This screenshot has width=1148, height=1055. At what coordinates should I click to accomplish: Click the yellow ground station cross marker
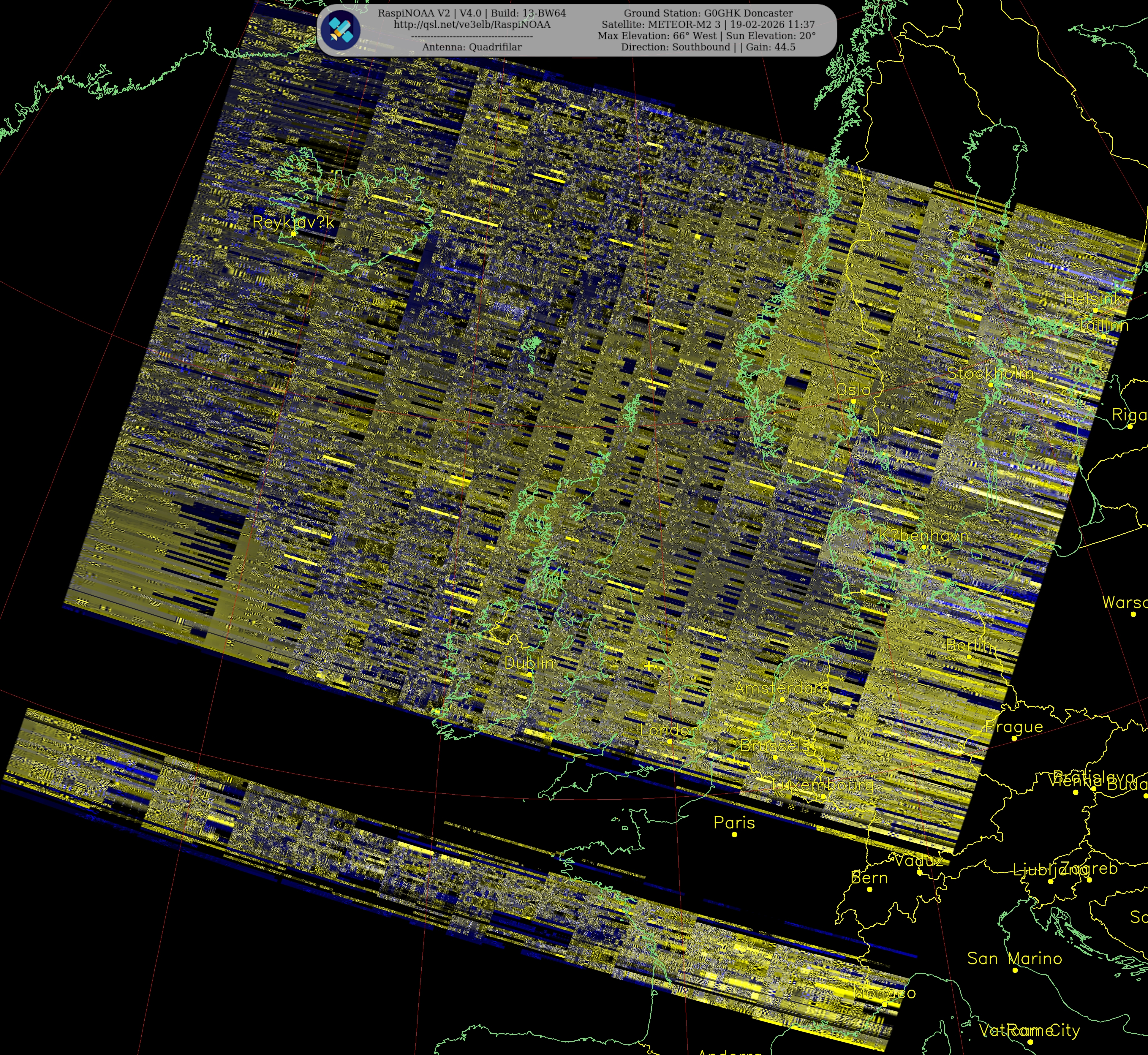pyautogui.click(x=649, y=666)
